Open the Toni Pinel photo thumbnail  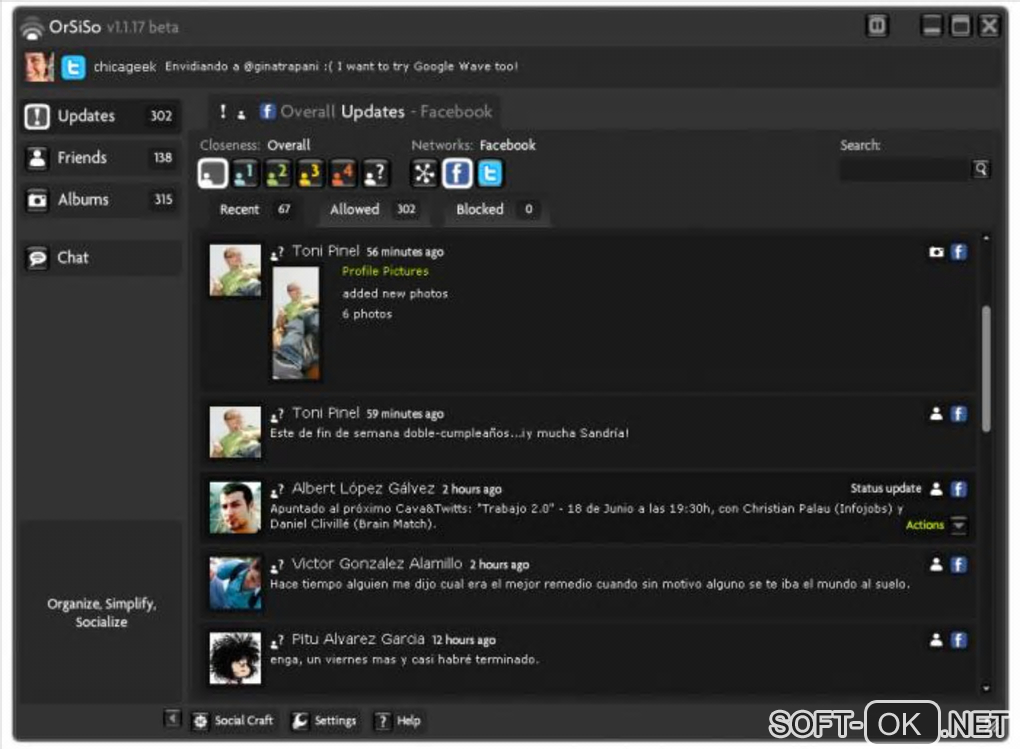tap(296, 323)
